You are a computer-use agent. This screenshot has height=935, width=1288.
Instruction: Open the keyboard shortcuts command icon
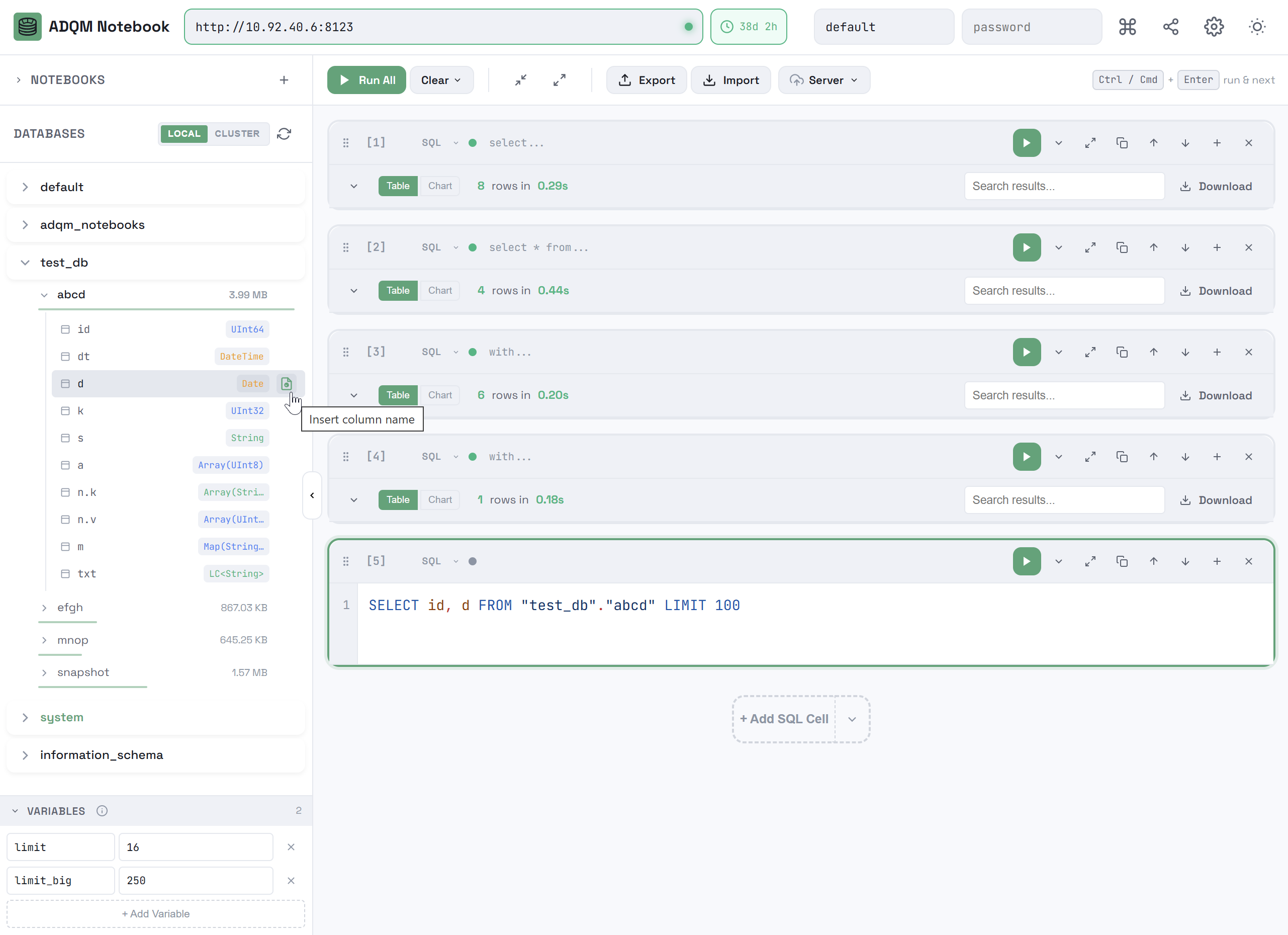coord(1127,27)
